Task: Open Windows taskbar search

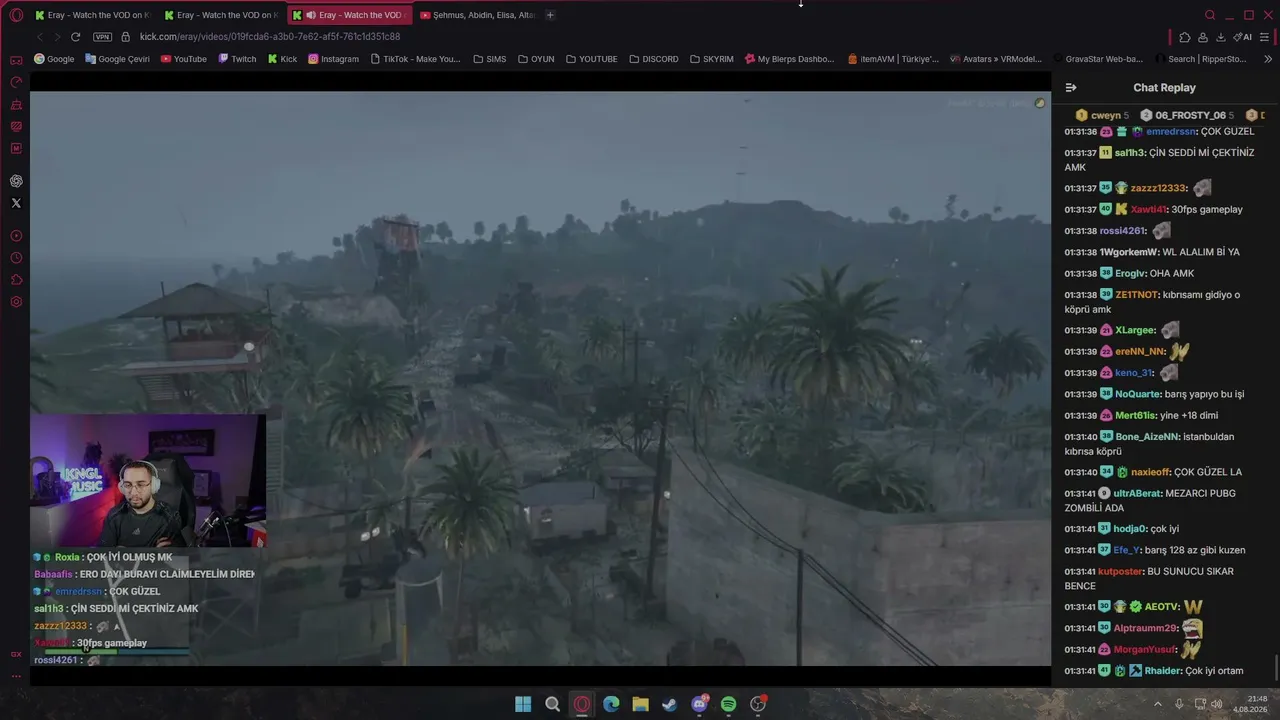Action: pyautogui.click(x=552, y=704)
